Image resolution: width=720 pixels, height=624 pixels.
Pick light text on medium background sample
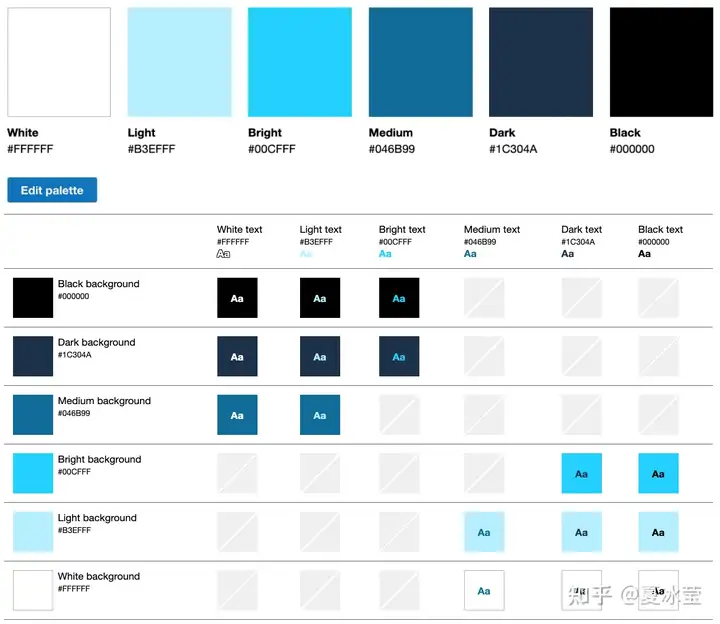(x=320, y=415)
